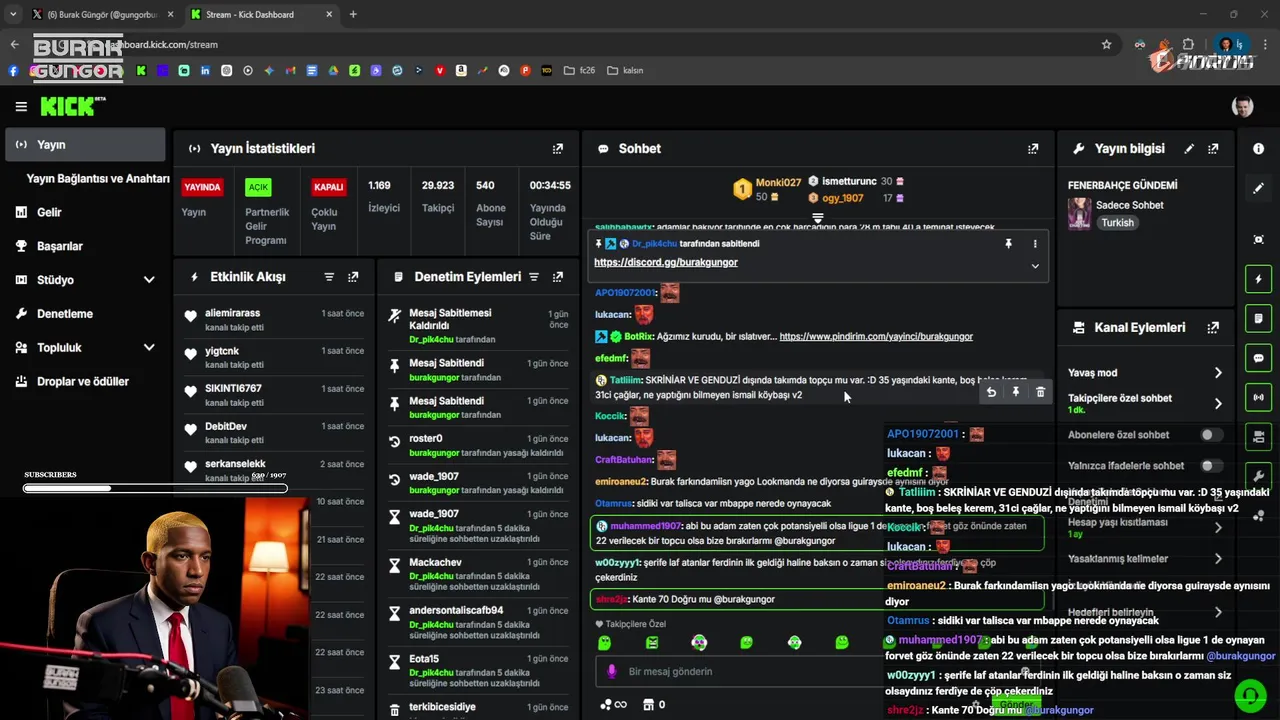Viewport: 1280px width, 720px height.
Task: Click the pencil icon in right sidebar
Action: 1258,188
